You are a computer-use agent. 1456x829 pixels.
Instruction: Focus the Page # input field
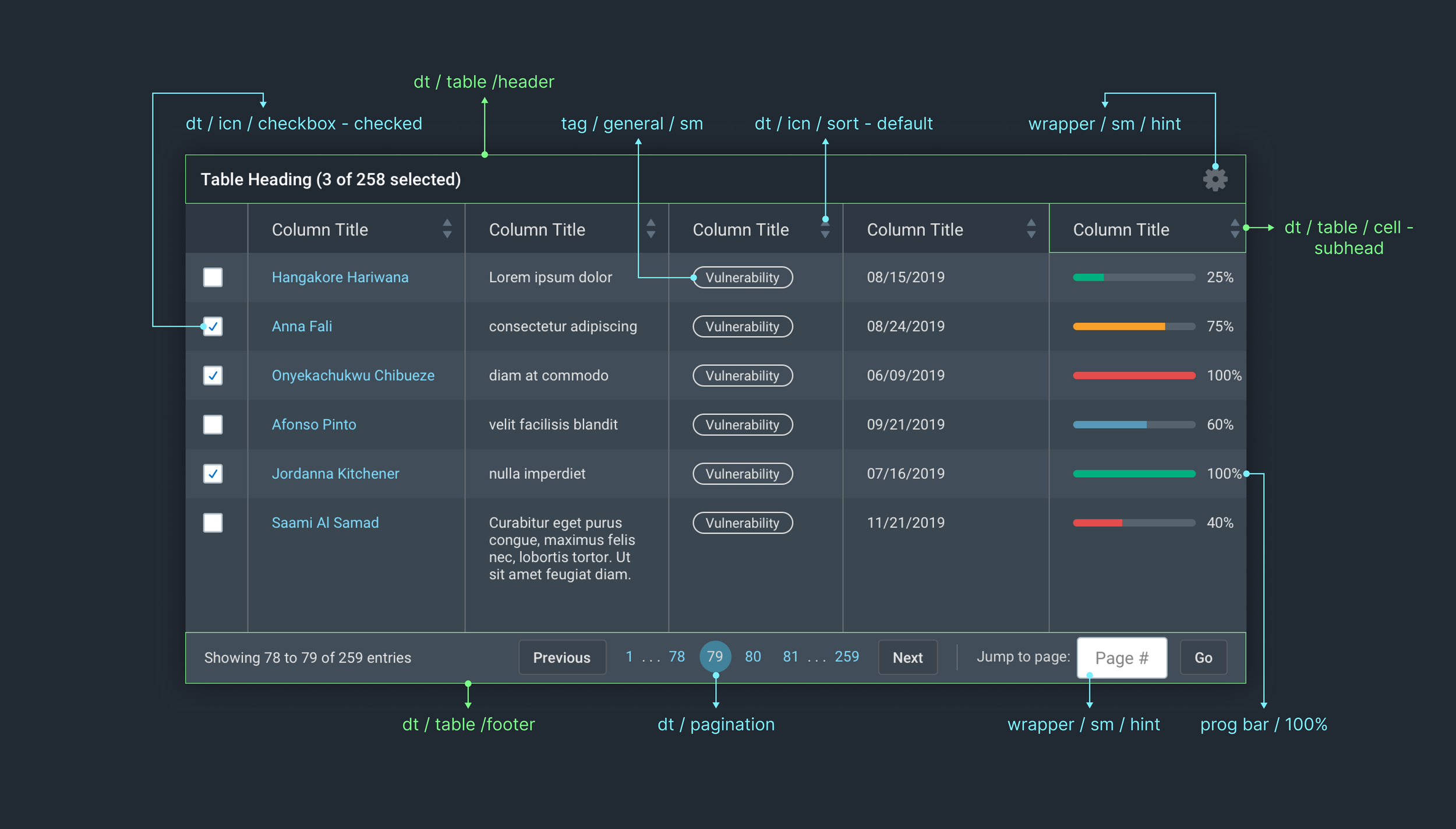1121,658
